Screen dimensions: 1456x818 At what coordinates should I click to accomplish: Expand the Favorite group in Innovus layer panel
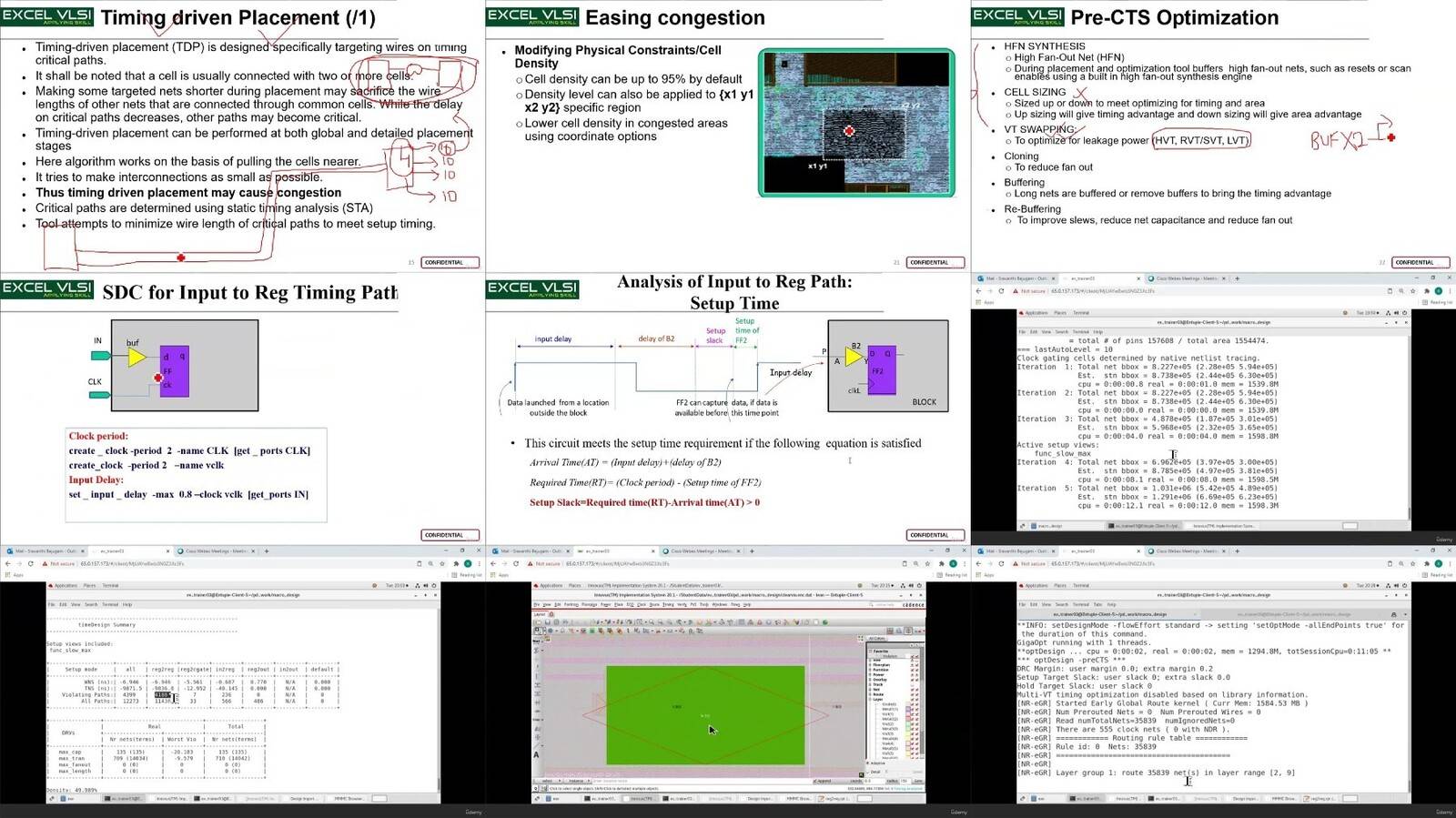tap(870, 651)
